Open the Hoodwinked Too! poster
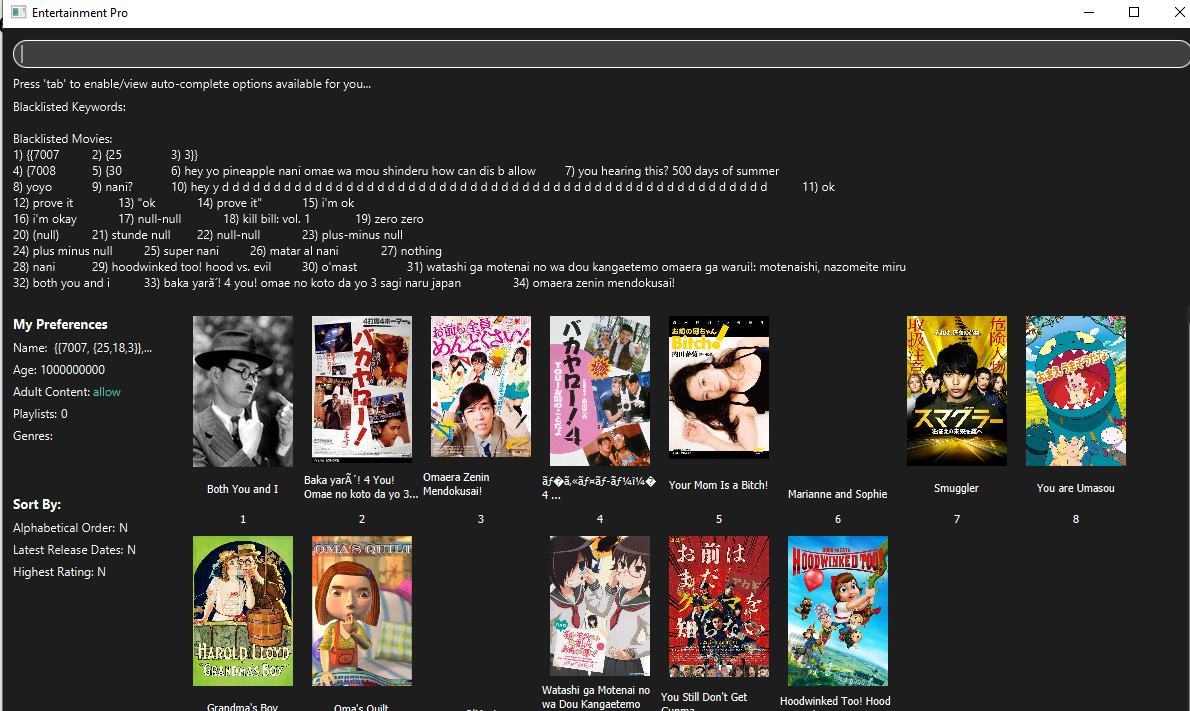This screenshot has height=711, width=1190. pyautogui.click(x=838, y=611)
